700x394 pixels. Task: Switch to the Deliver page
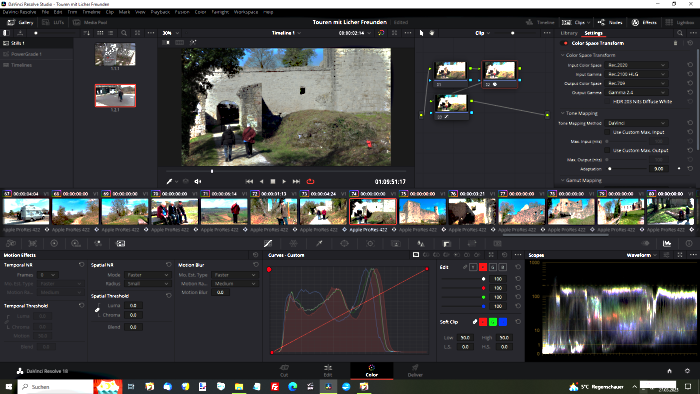415,370
